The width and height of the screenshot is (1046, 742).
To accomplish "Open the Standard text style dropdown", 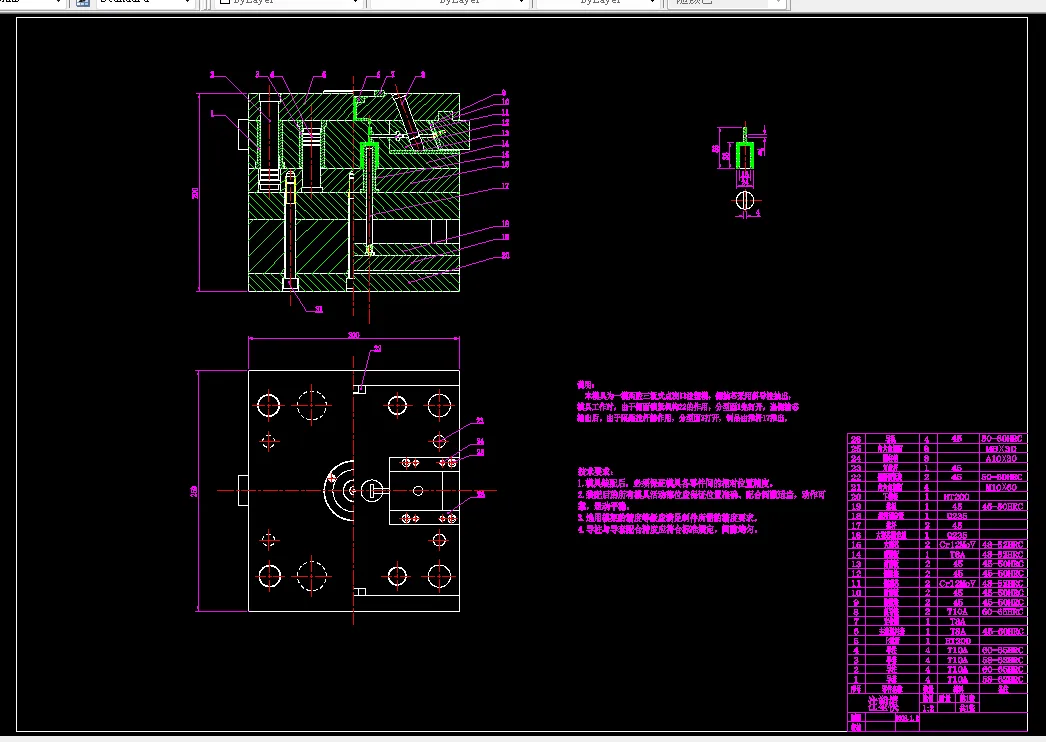I will [145, 2].
